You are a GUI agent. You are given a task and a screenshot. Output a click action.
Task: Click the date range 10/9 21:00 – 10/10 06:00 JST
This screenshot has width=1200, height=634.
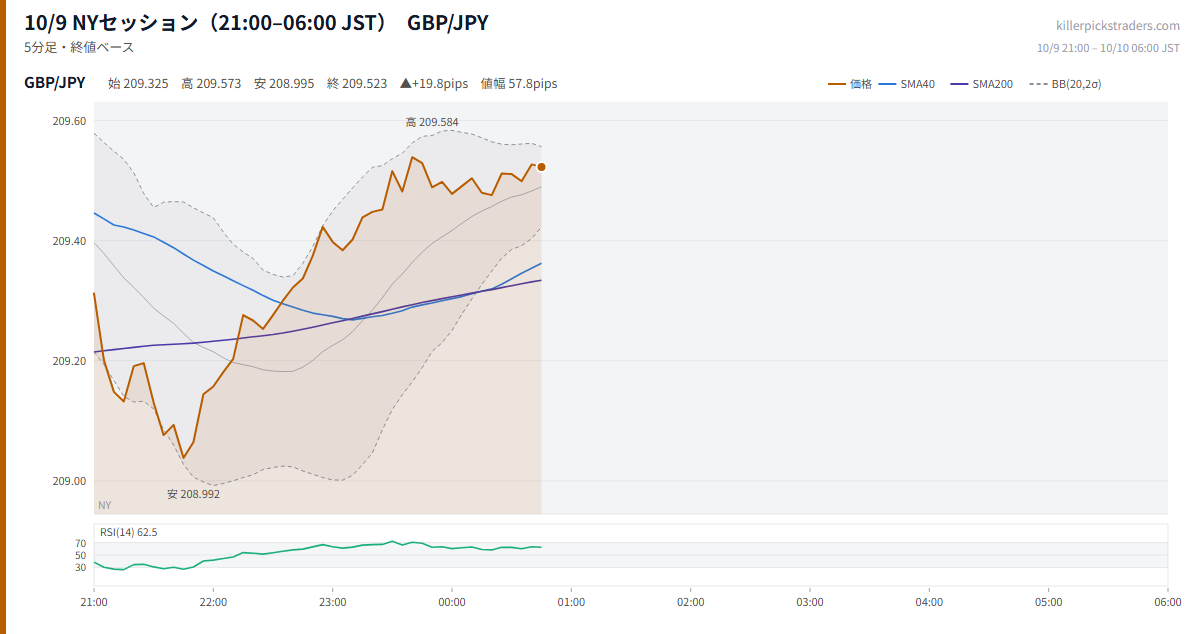pyautogui.click(x=1108, y=47)
